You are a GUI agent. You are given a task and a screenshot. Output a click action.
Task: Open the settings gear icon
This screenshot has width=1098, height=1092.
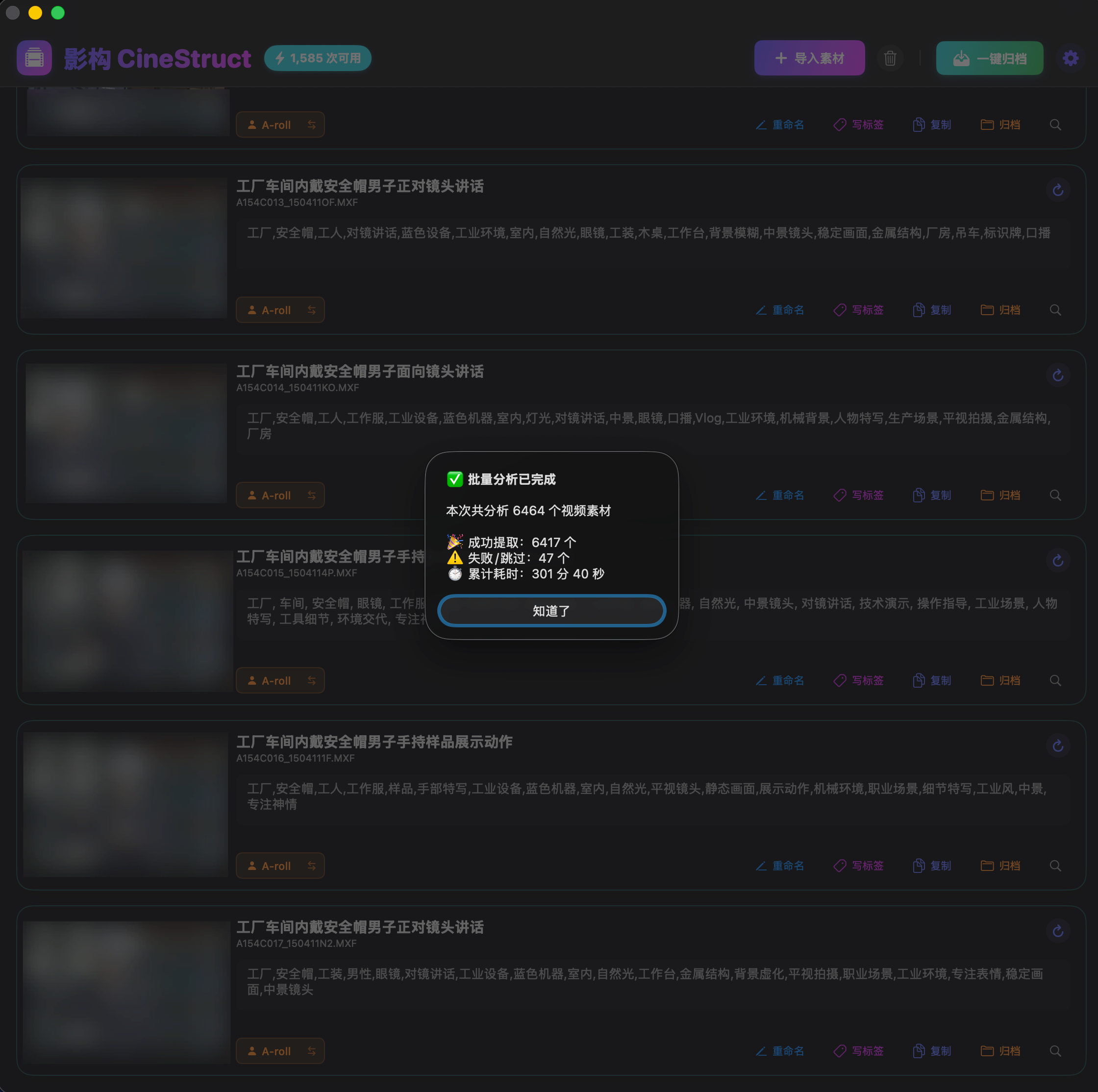[1070, 58]
